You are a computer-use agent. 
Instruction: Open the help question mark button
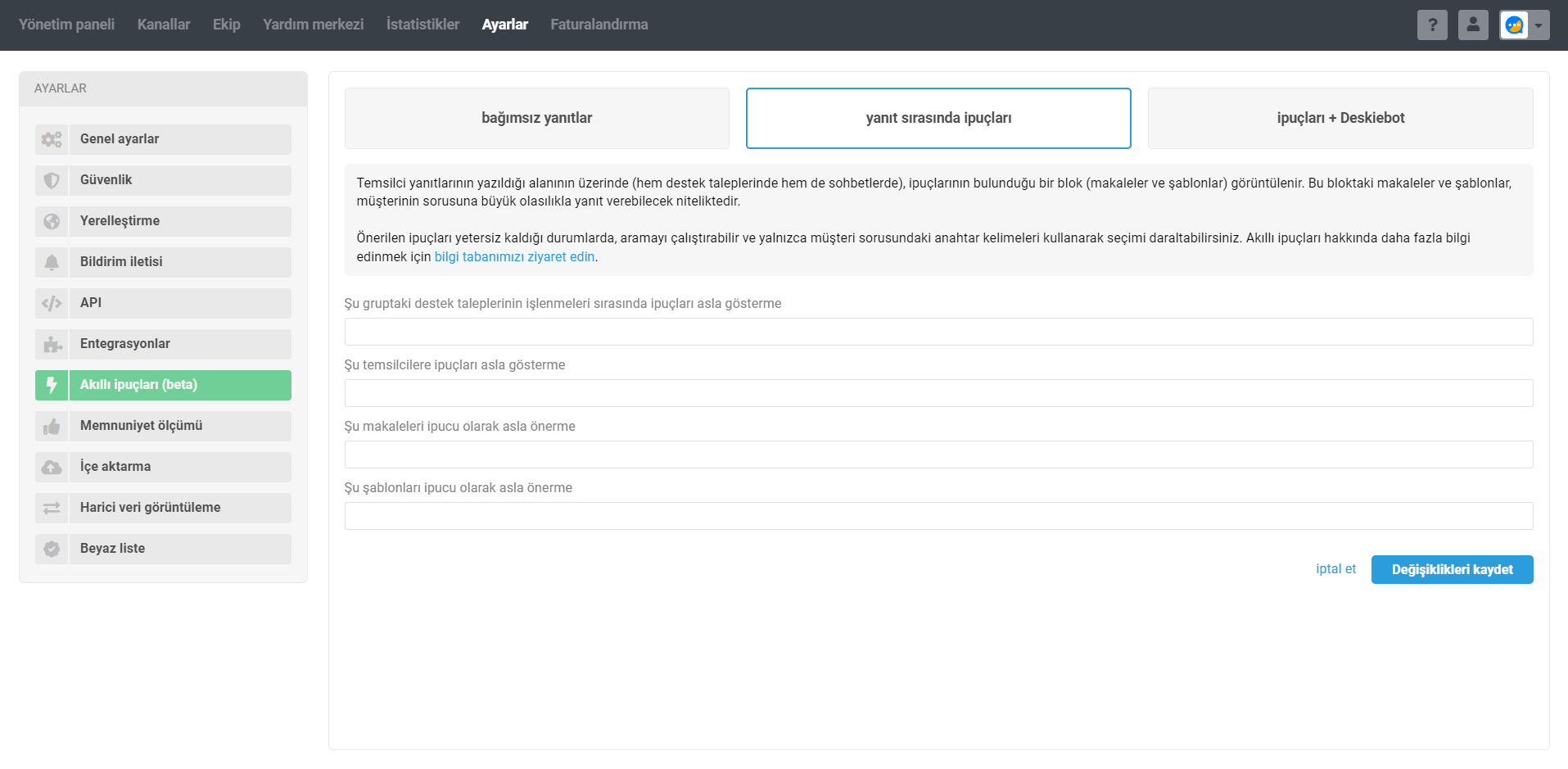(x=1432, y=25)
